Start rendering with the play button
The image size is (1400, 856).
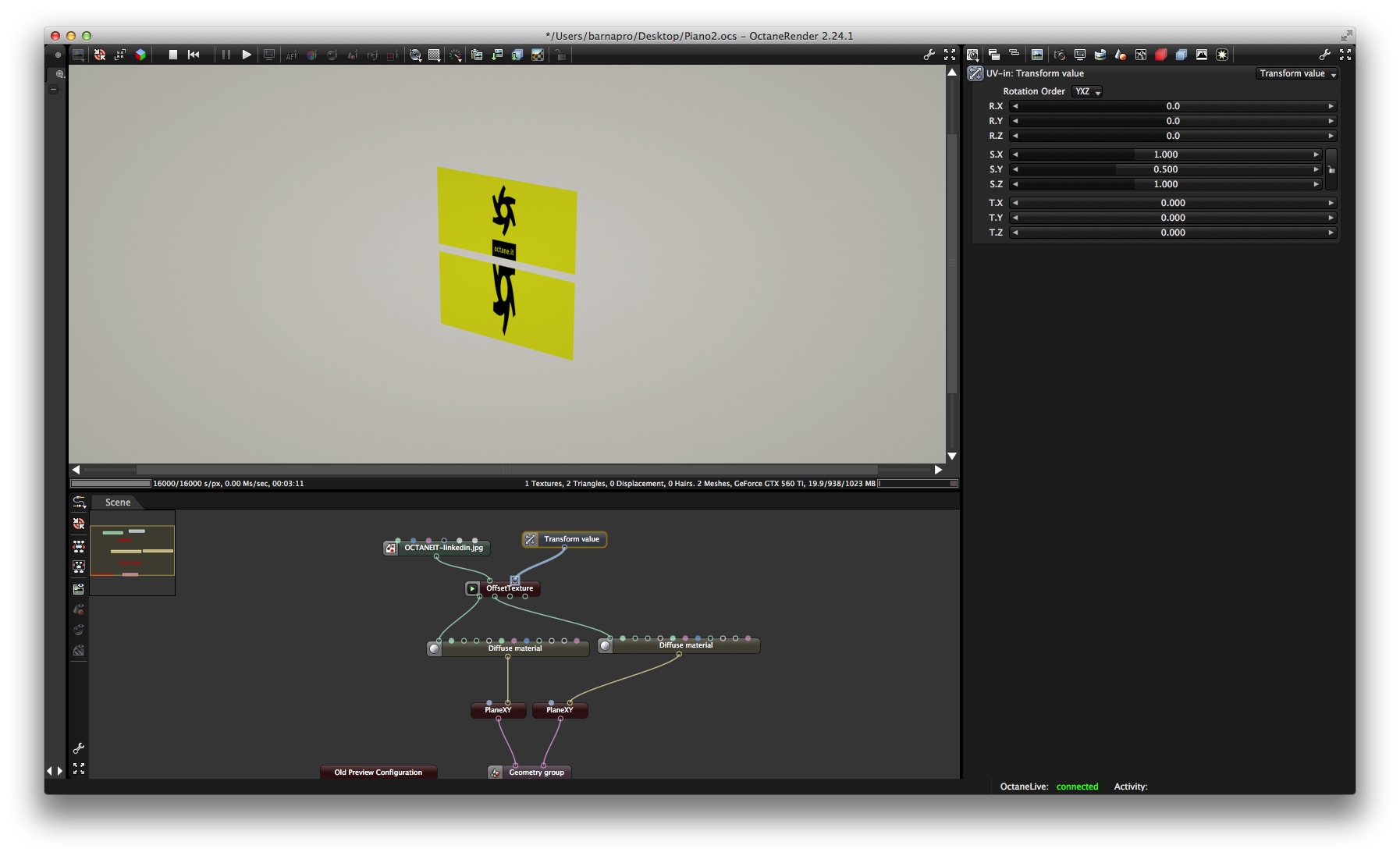247,55
